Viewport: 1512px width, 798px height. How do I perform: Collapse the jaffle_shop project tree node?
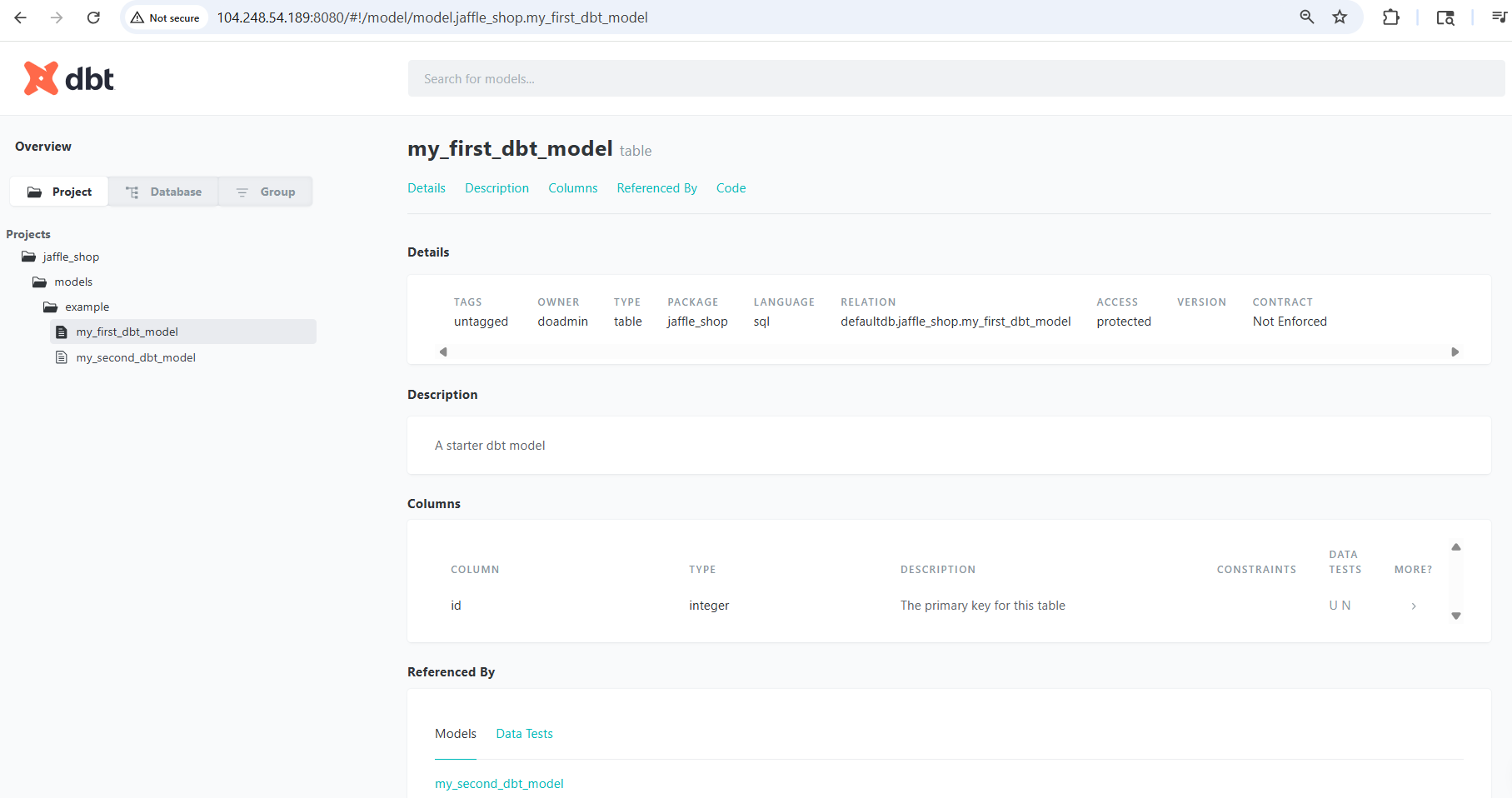[71, 257]
